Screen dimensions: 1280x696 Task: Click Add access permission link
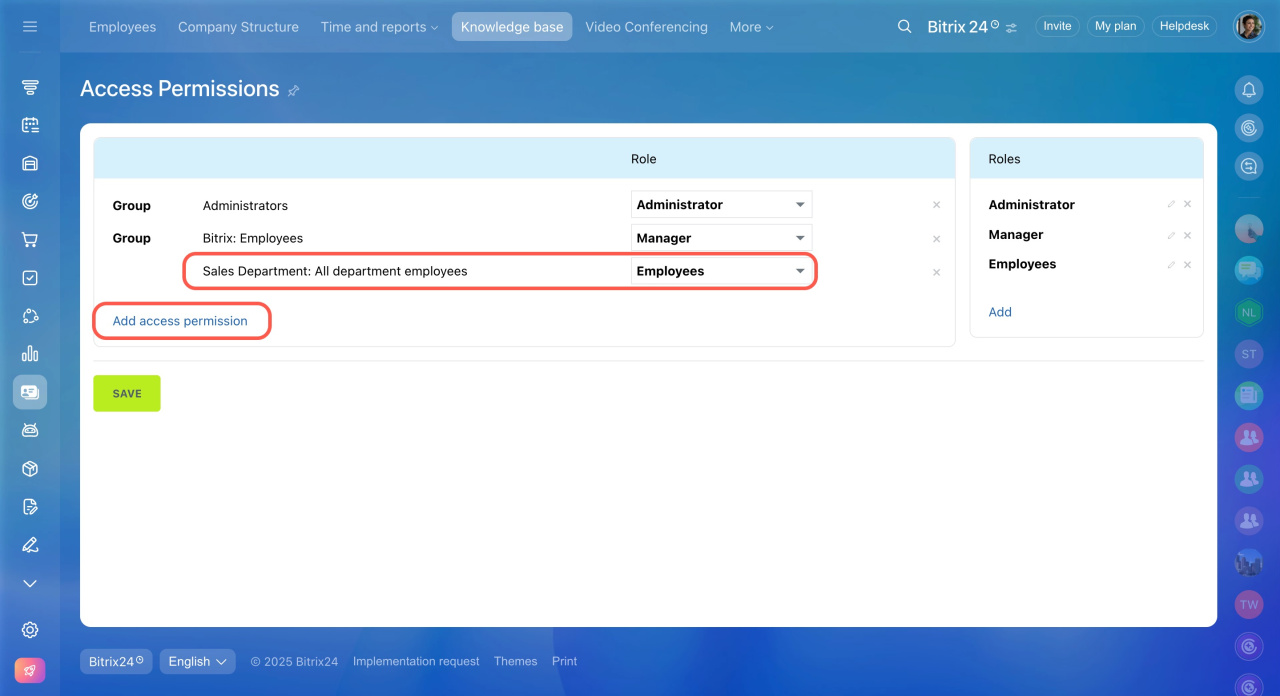[x=180, y=321]
